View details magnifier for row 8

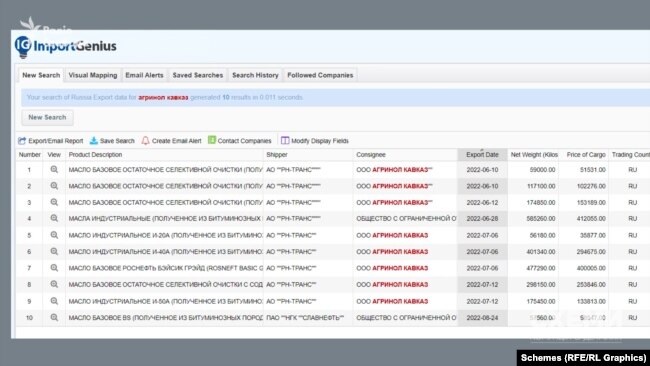point(54,284)
